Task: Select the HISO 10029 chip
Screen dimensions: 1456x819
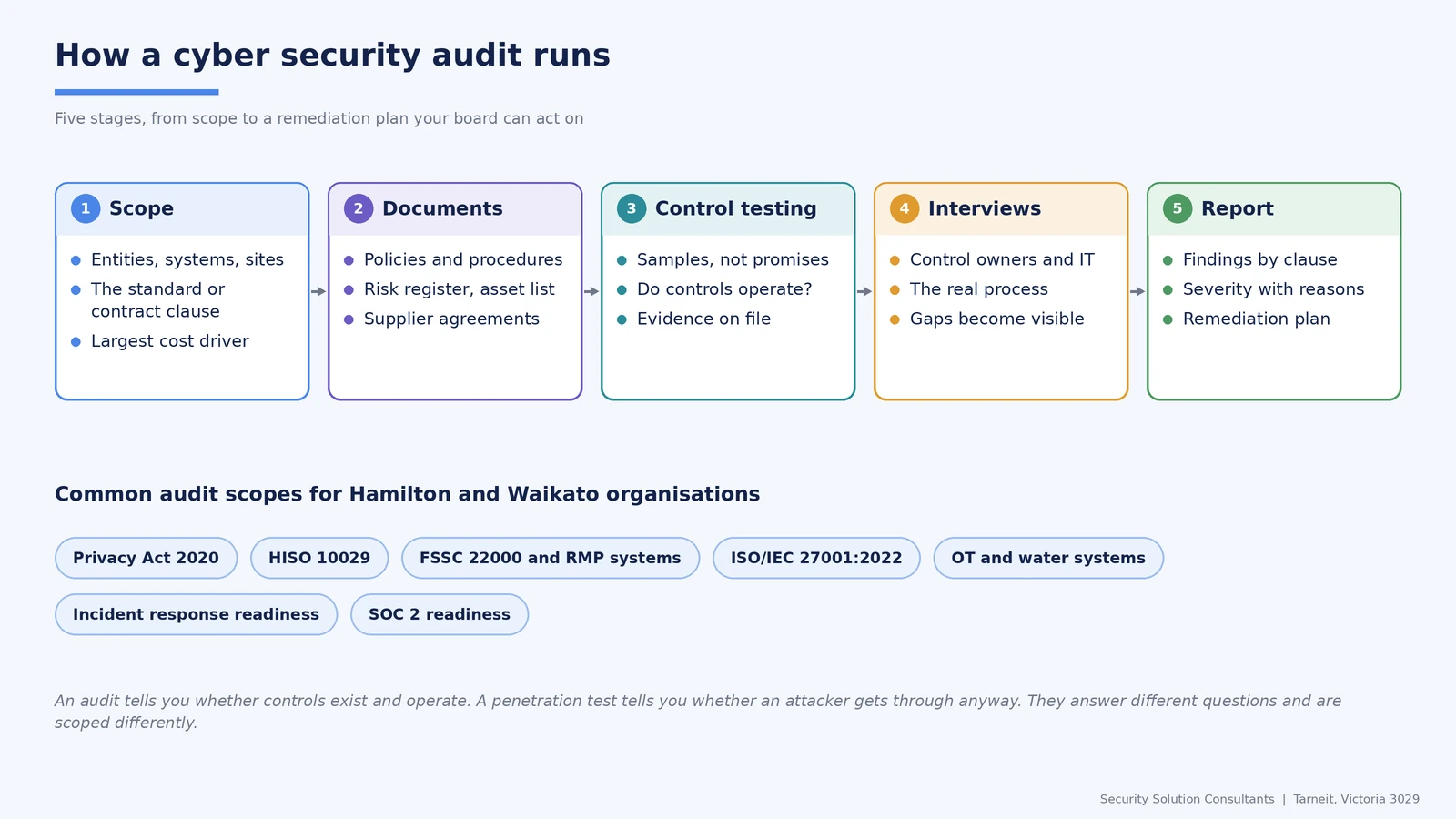Action: coord(319,558)
